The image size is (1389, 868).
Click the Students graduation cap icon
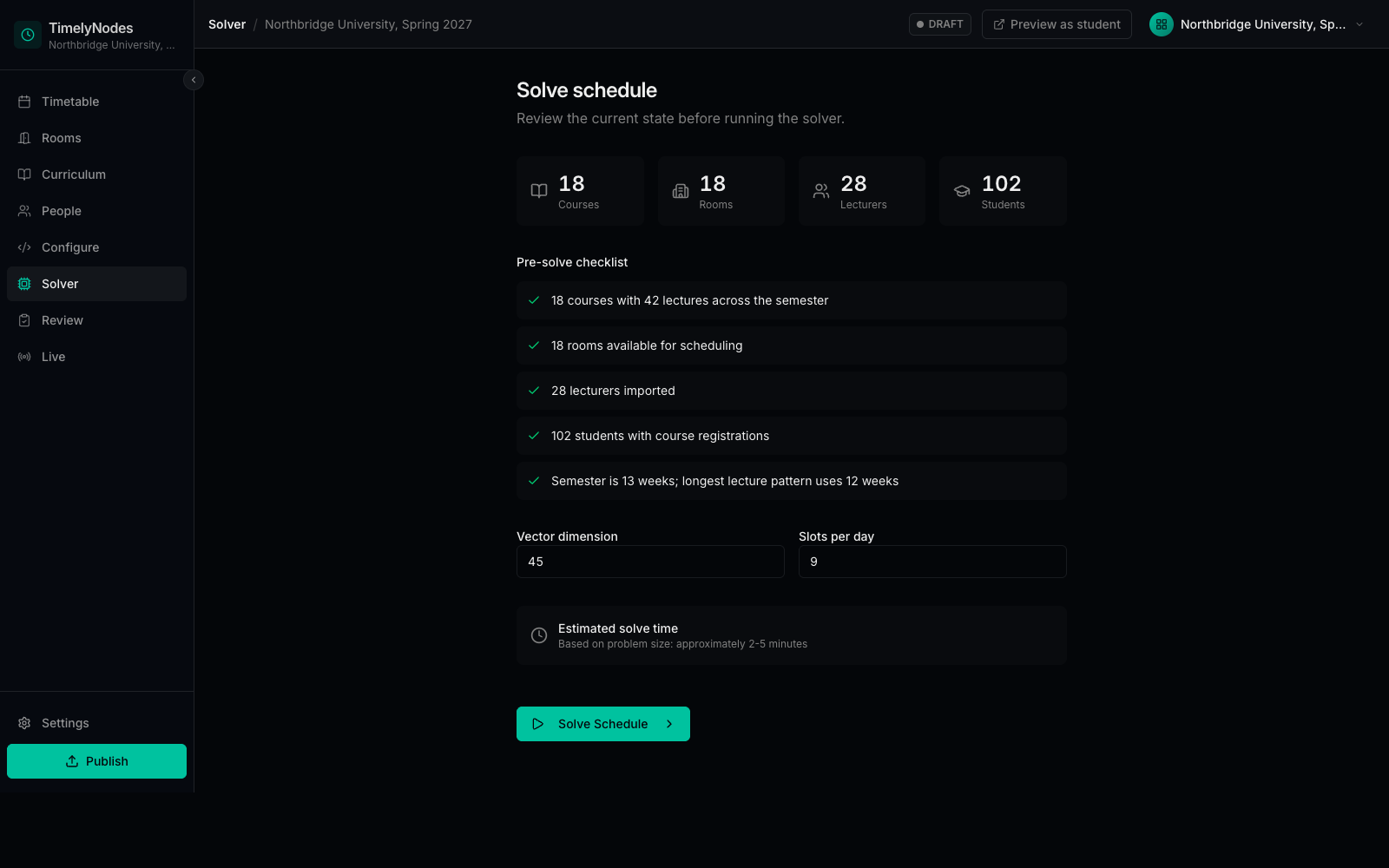(962, 191)
